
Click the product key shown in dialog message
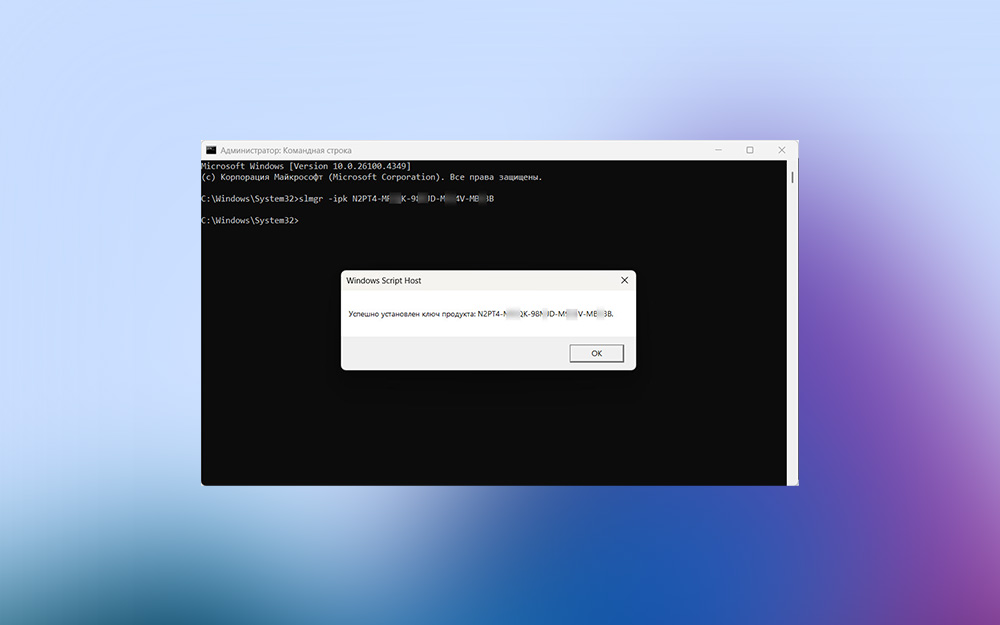(545, 314)
